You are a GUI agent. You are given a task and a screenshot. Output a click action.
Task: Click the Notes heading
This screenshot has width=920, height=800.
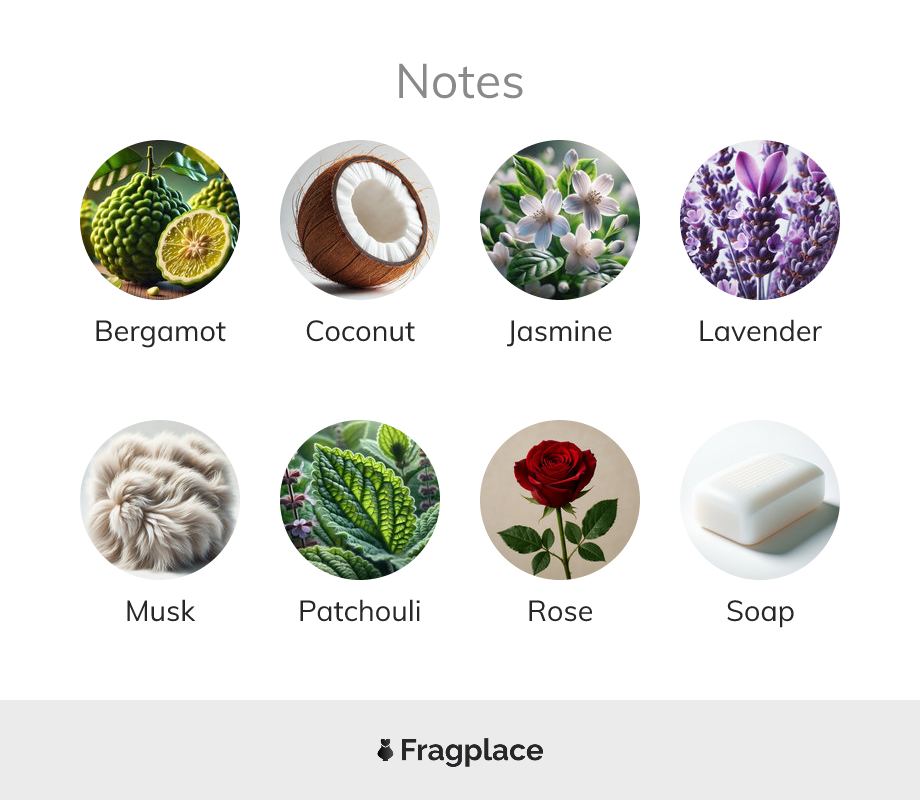pyautogui.click(x=460, y=82)
